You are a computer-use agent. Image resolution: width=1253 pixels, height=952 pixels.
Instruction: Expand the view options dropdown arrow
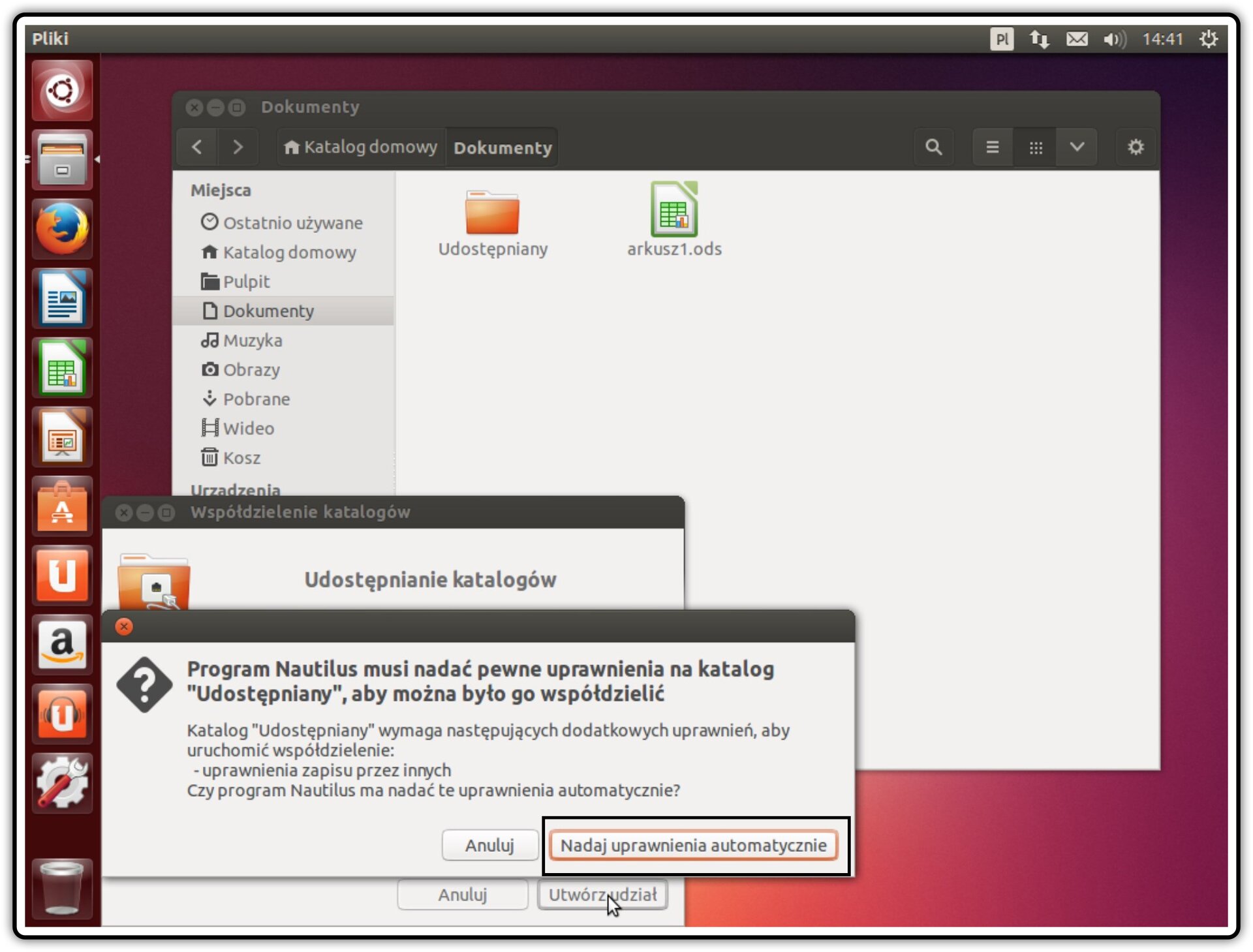(1077, 147)
